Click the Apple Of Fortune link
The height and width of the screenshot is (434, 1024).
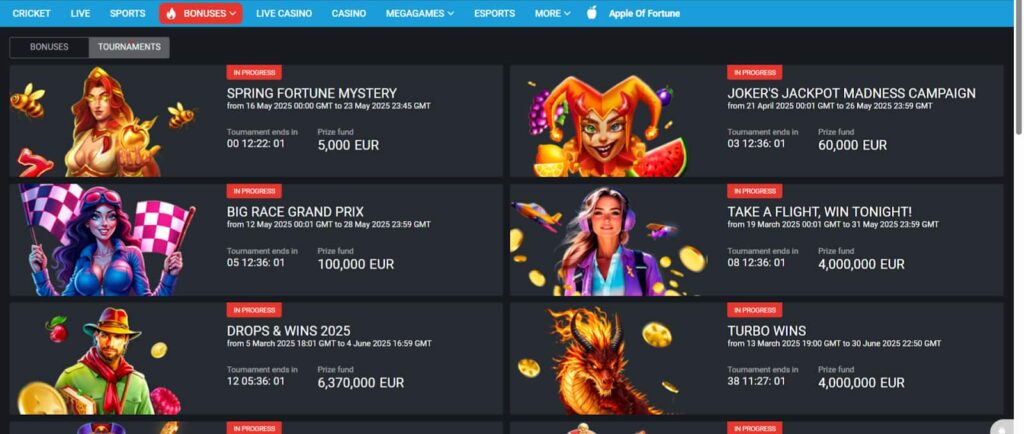click(644, 13)
